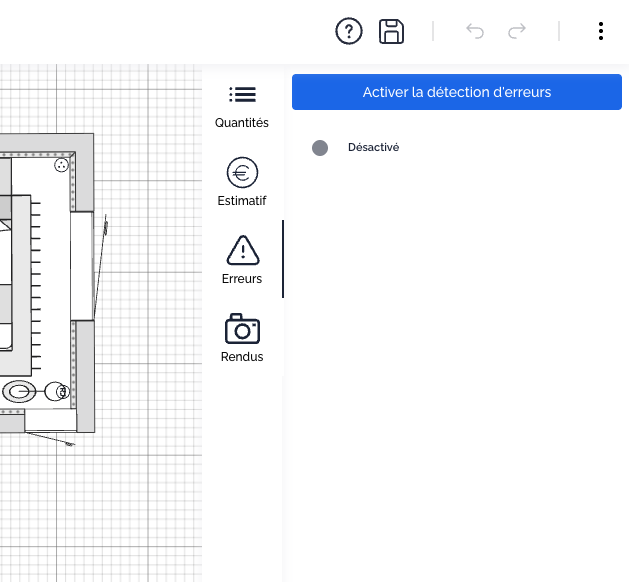Viewport: 629px width, 582px height.
Task: Switch to the Erreurs tab label
Action: (242, 279)
